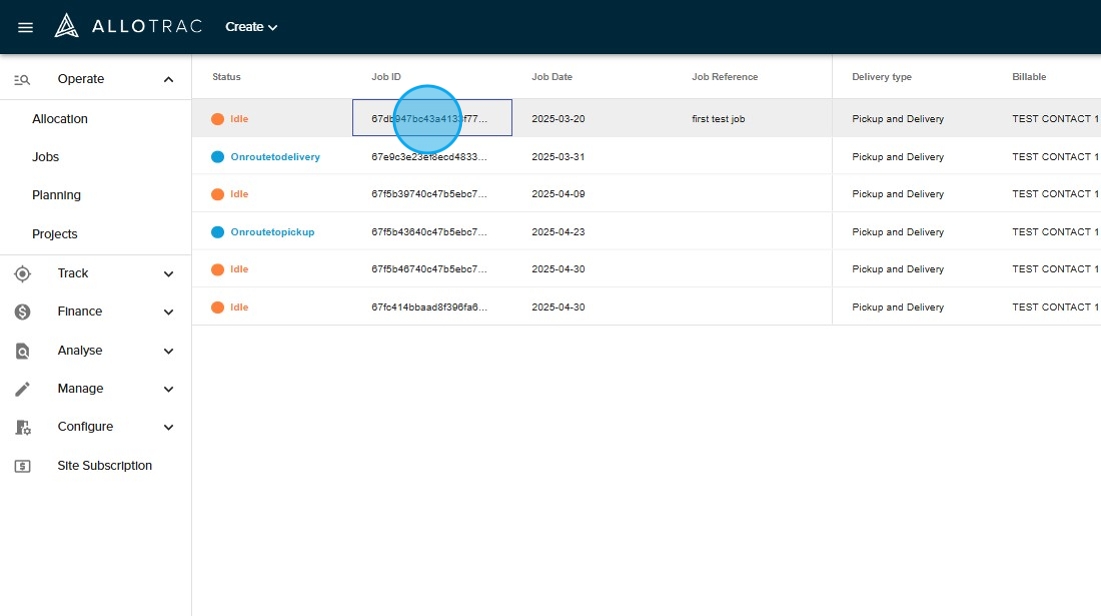Expand the Track section chevron

(x=168, y=274)
